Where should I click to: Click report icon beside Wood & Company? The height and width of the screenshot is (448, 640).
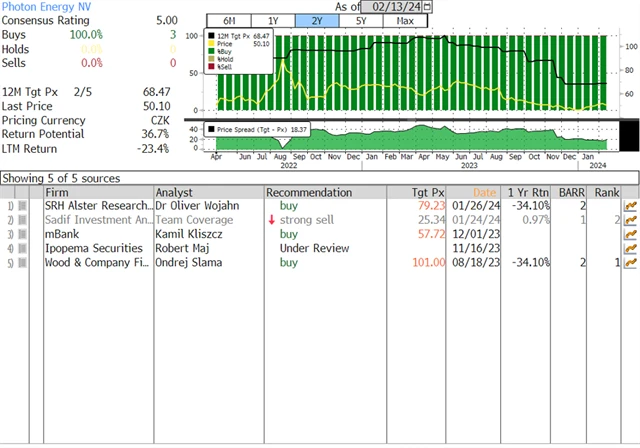23,263
